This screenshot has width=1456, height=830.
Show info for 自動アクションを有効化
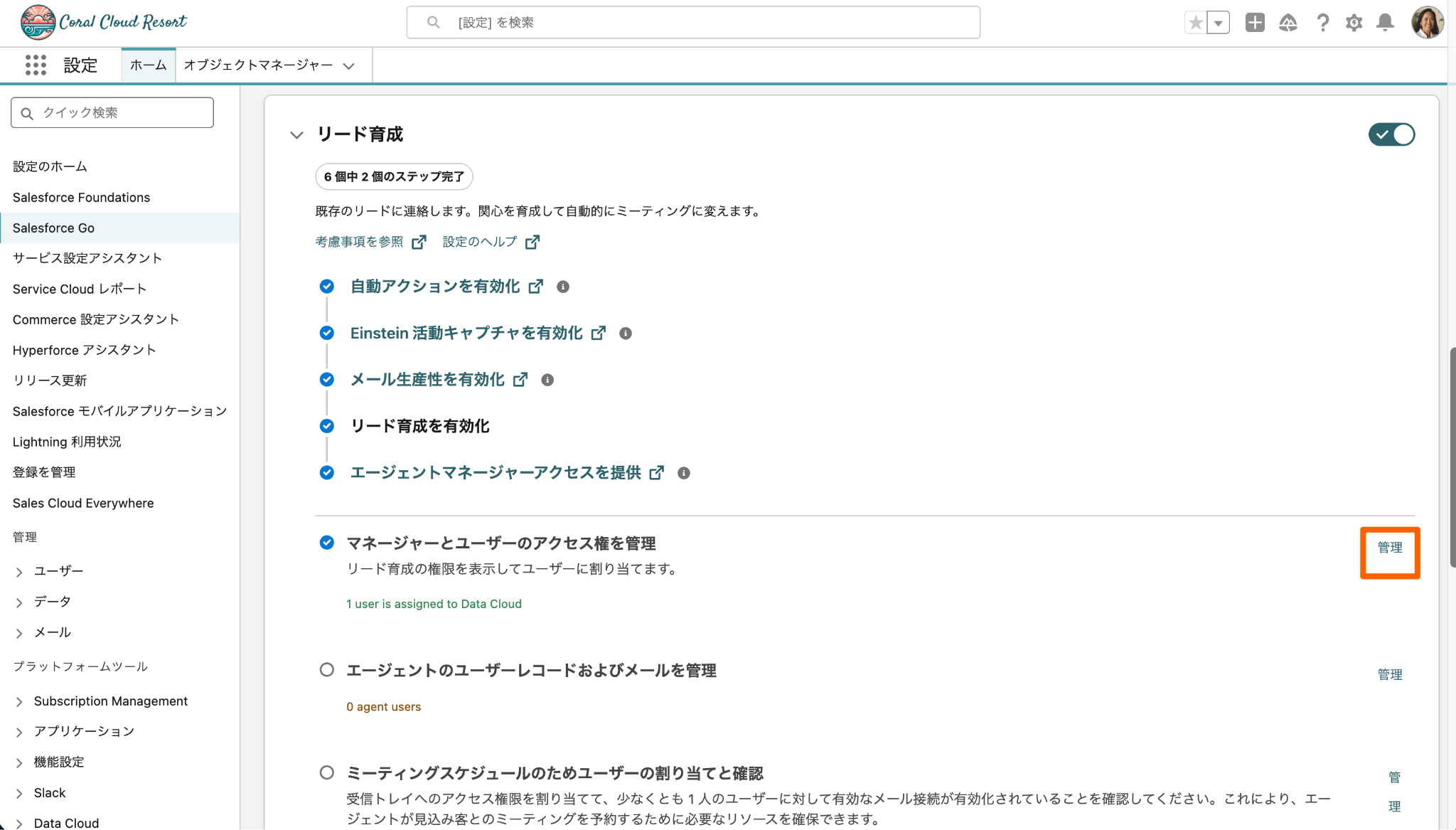click(563, 287)
